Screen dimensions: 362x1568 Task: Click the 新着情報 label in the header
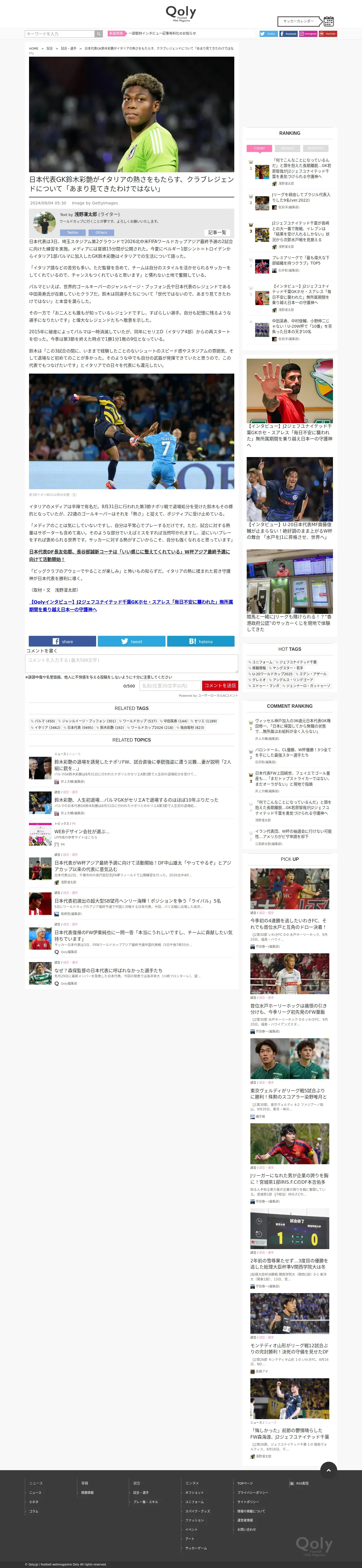116,34
